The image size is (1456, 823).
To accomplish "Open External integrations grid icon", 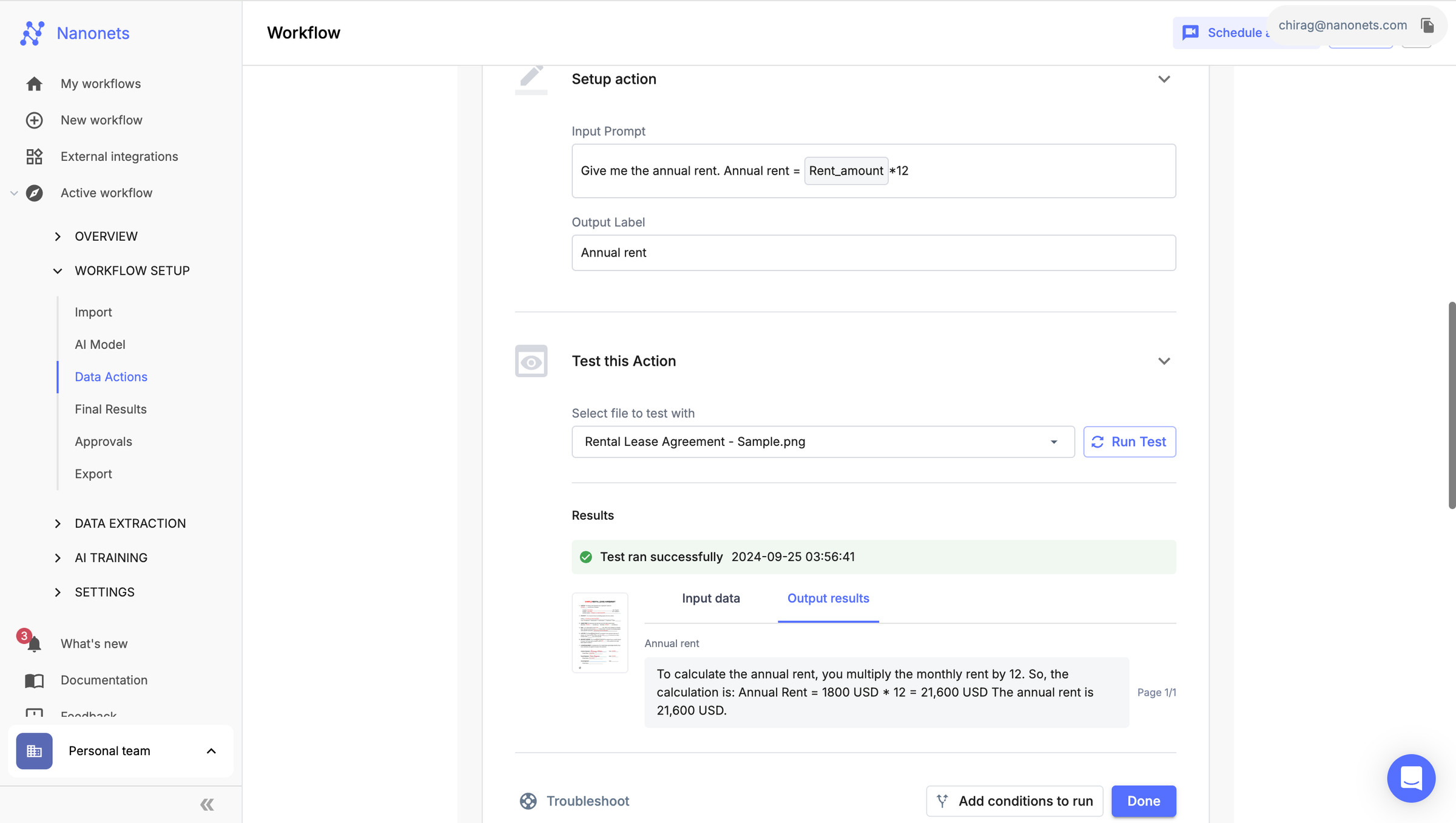I will [34, 156].
